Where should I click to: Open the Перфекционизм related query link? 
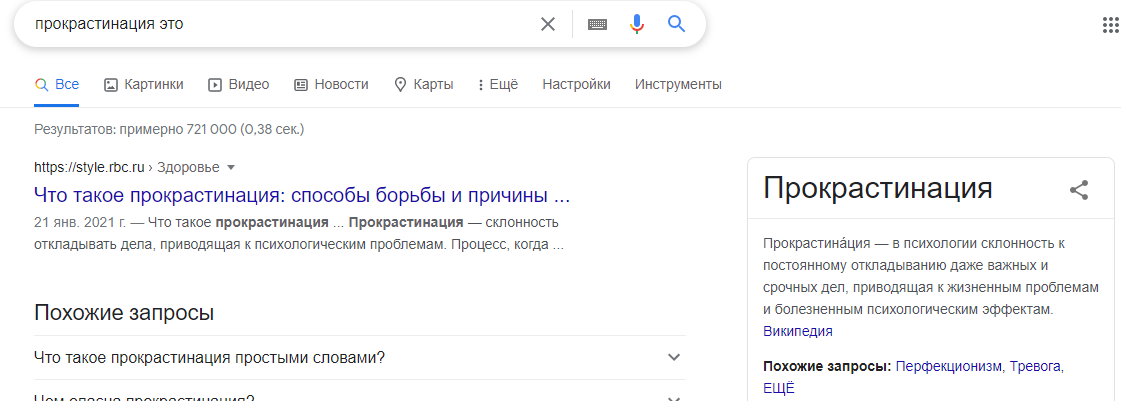pyautogui.click(x=950, y=367)
